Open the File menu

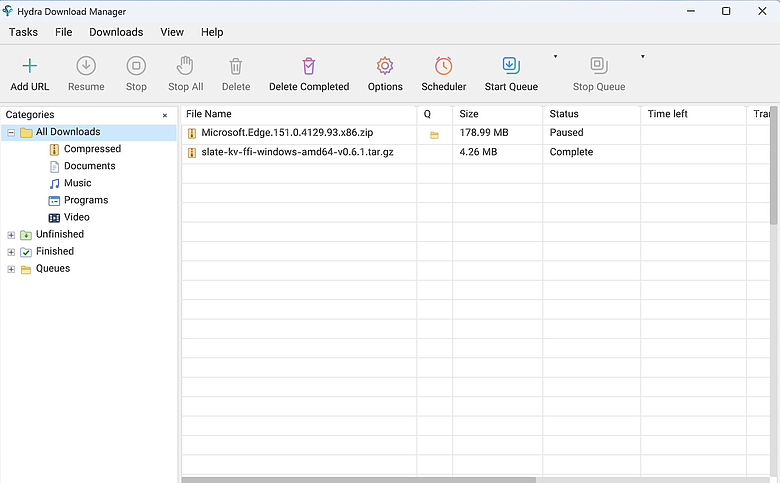click(64, 32)
